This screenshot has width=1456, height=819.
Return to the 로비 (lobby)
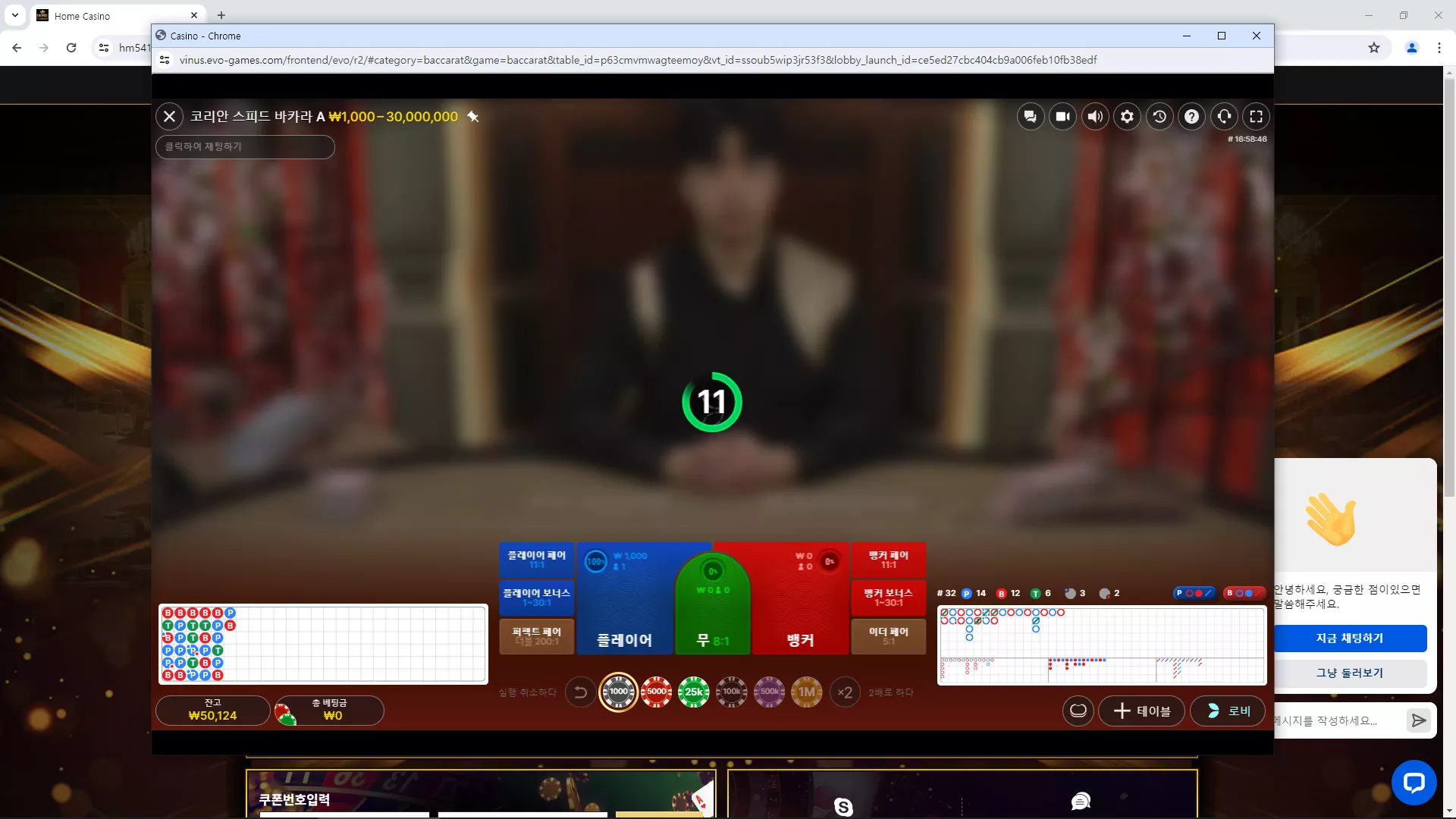[x=1228, y=711]
